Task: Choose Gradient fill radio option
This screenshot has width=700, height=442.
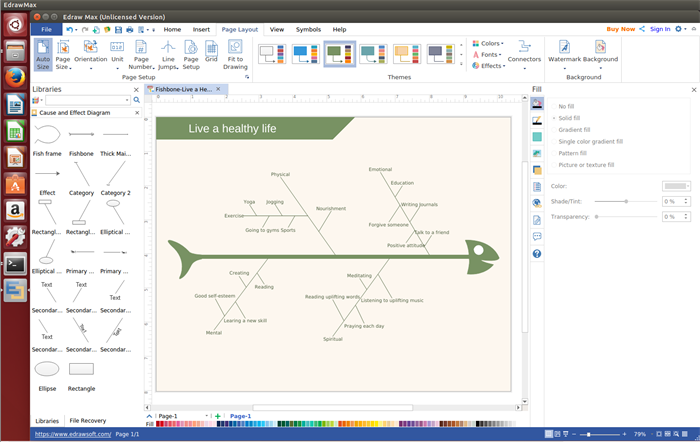Action: click(x=573, y=130)
